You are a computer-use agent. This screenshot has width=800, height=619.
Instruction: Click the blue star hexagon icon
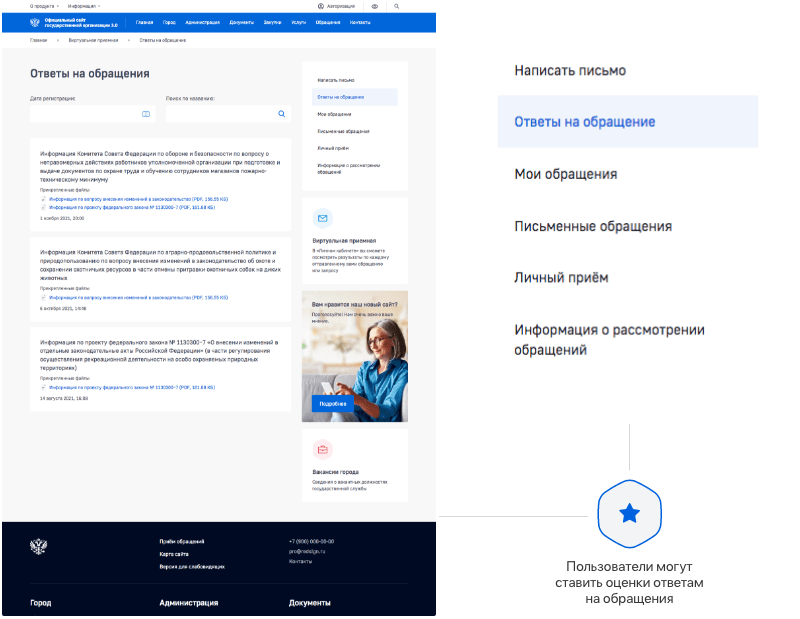point(630,514)
